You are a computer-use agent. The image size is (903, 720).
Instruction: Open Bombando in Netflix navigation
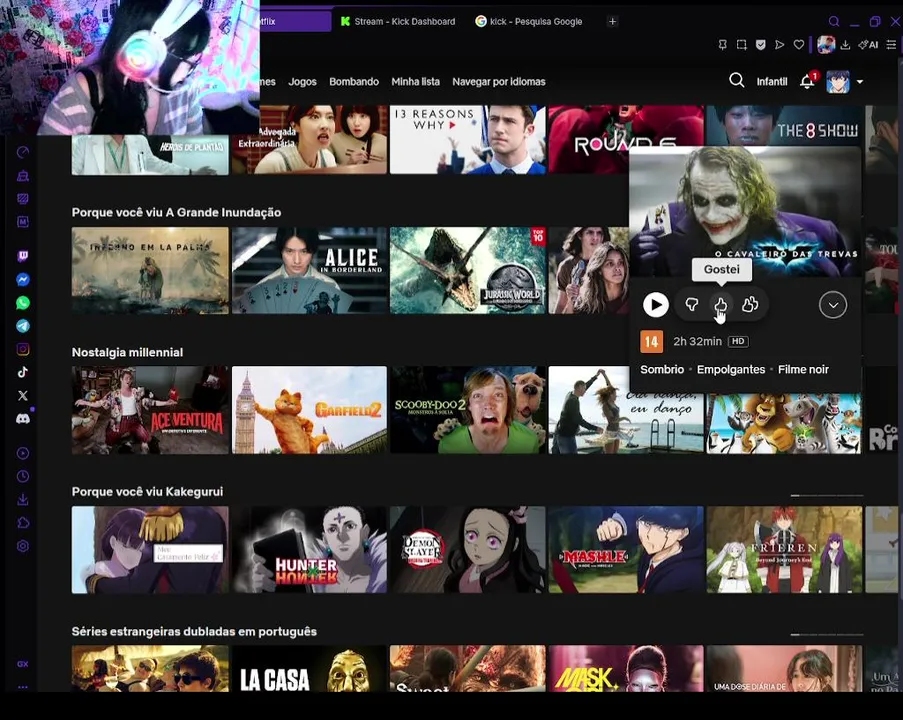pyautogui.click(x=354, y=82)
